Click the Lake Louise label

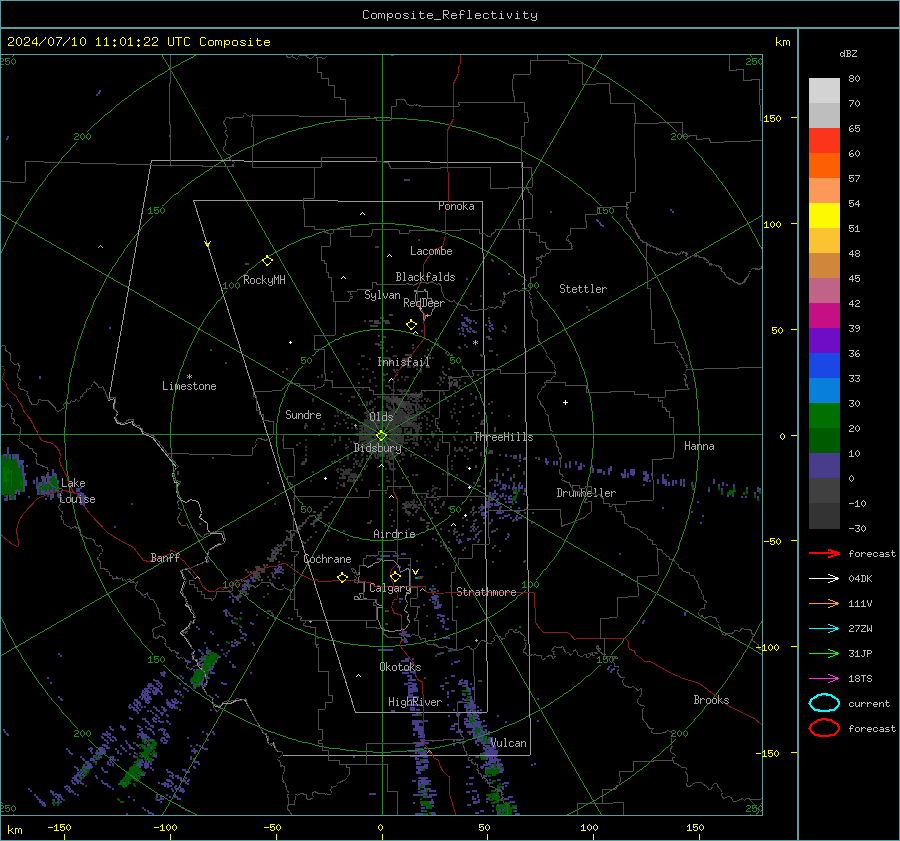pos(77,491)
